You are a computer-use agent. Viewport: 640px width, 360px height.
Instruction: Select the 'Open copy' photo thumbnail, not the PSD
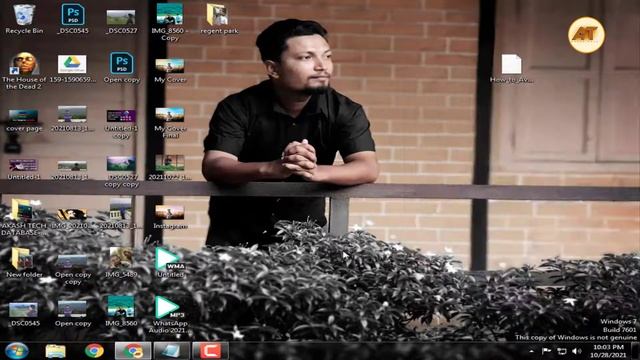click(x=73, y=313)
